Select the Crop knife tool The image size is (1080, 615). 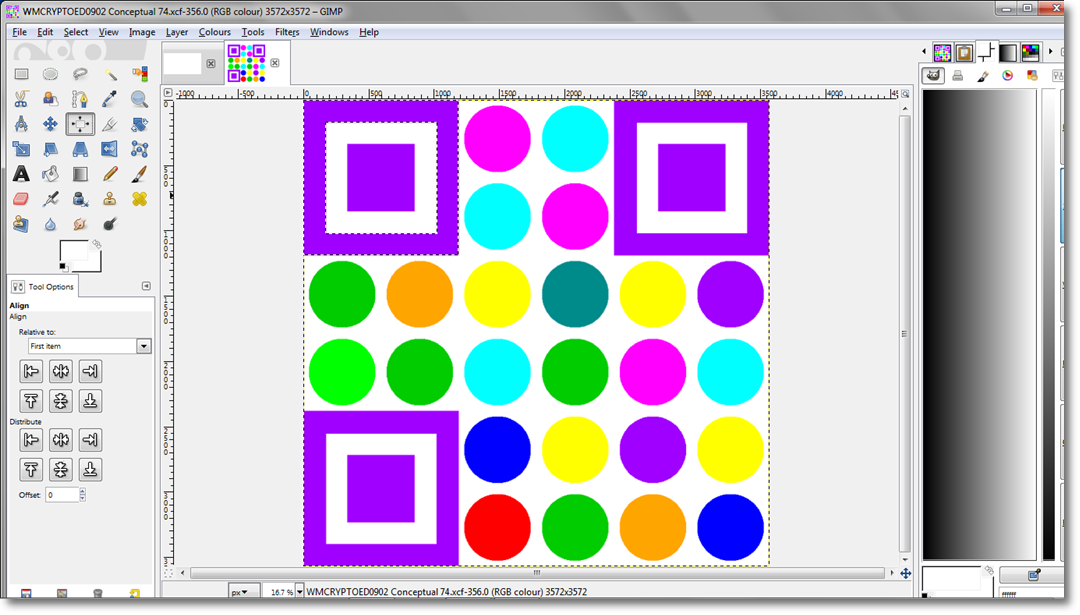tap(110, 124)
